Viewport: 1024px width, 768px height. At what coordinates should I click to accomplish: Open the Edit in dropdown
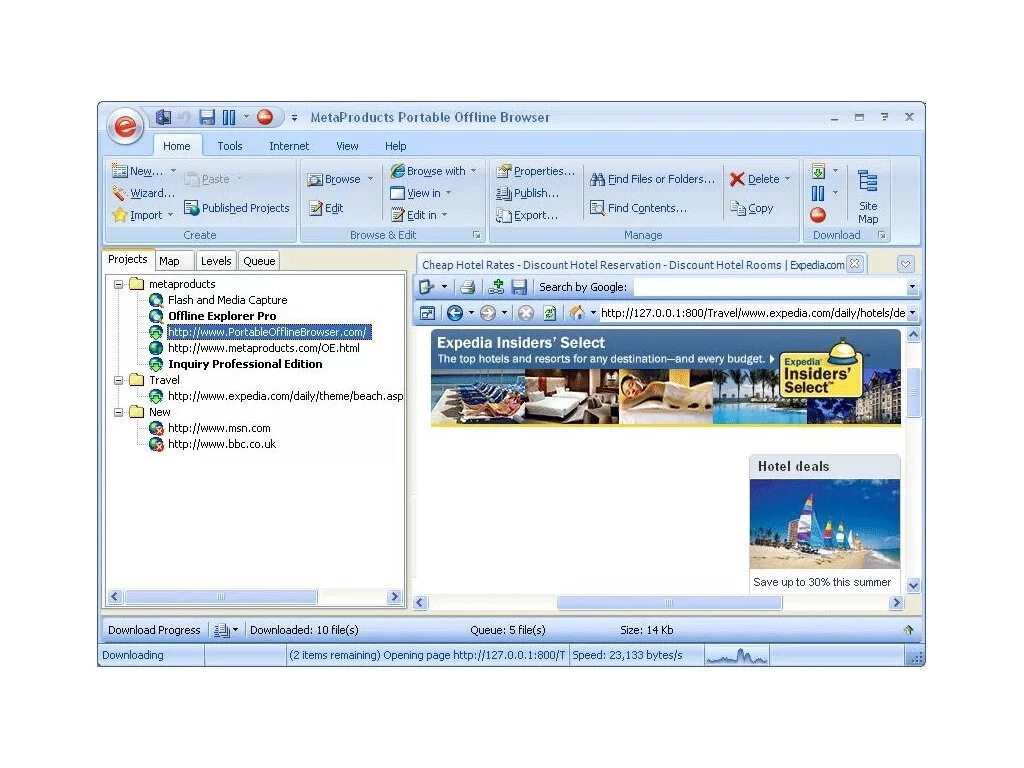[419, 214]
